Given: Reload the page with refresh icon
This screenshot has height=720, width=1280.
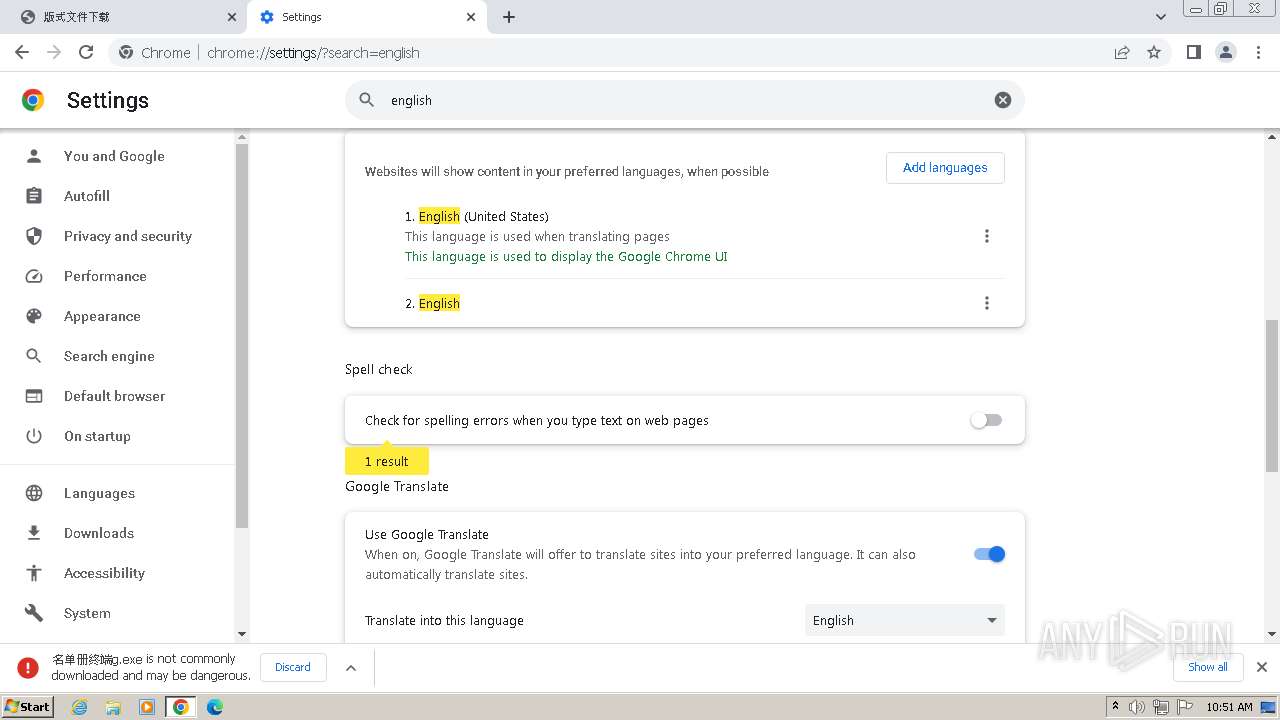Looking at the screenshot, I should click(x=86, y=53).
